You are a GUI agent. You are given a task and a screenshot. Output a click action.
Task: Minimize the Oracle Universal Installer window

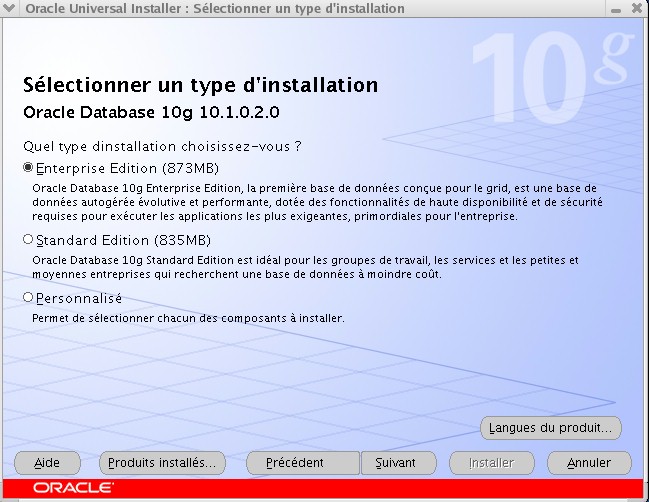(616, 9)
